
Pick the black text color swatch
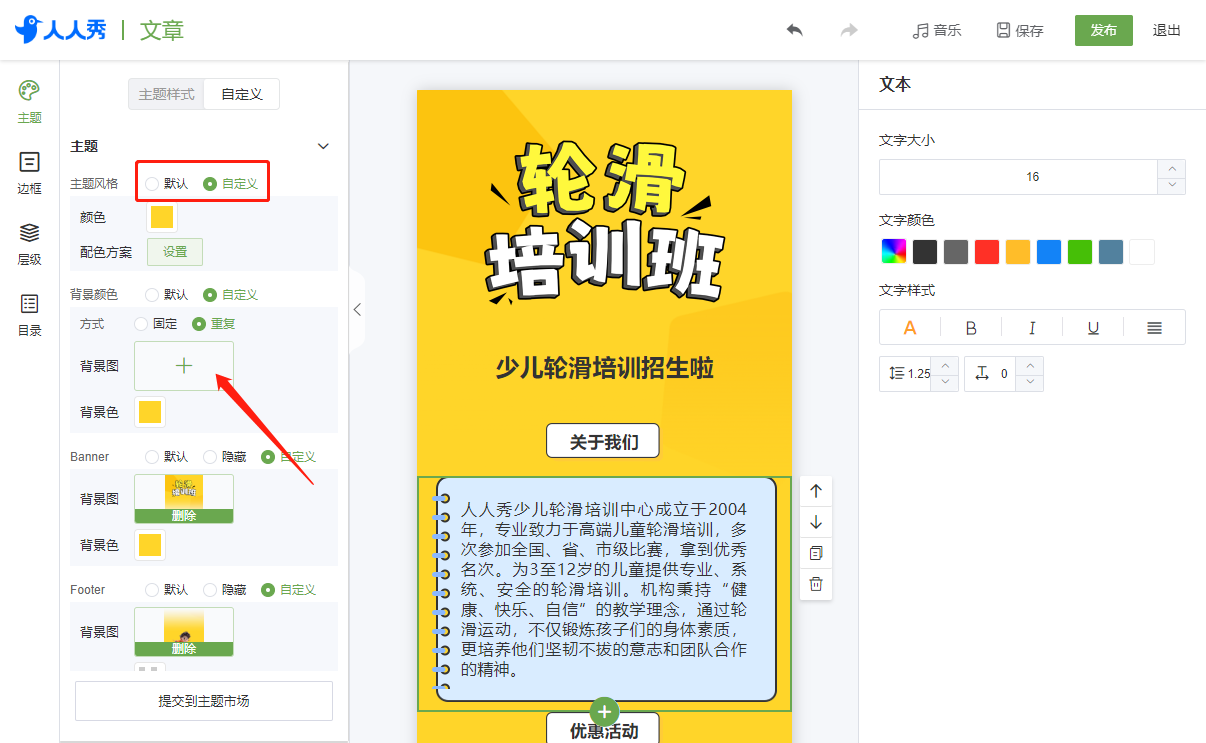tap(925, 252)
